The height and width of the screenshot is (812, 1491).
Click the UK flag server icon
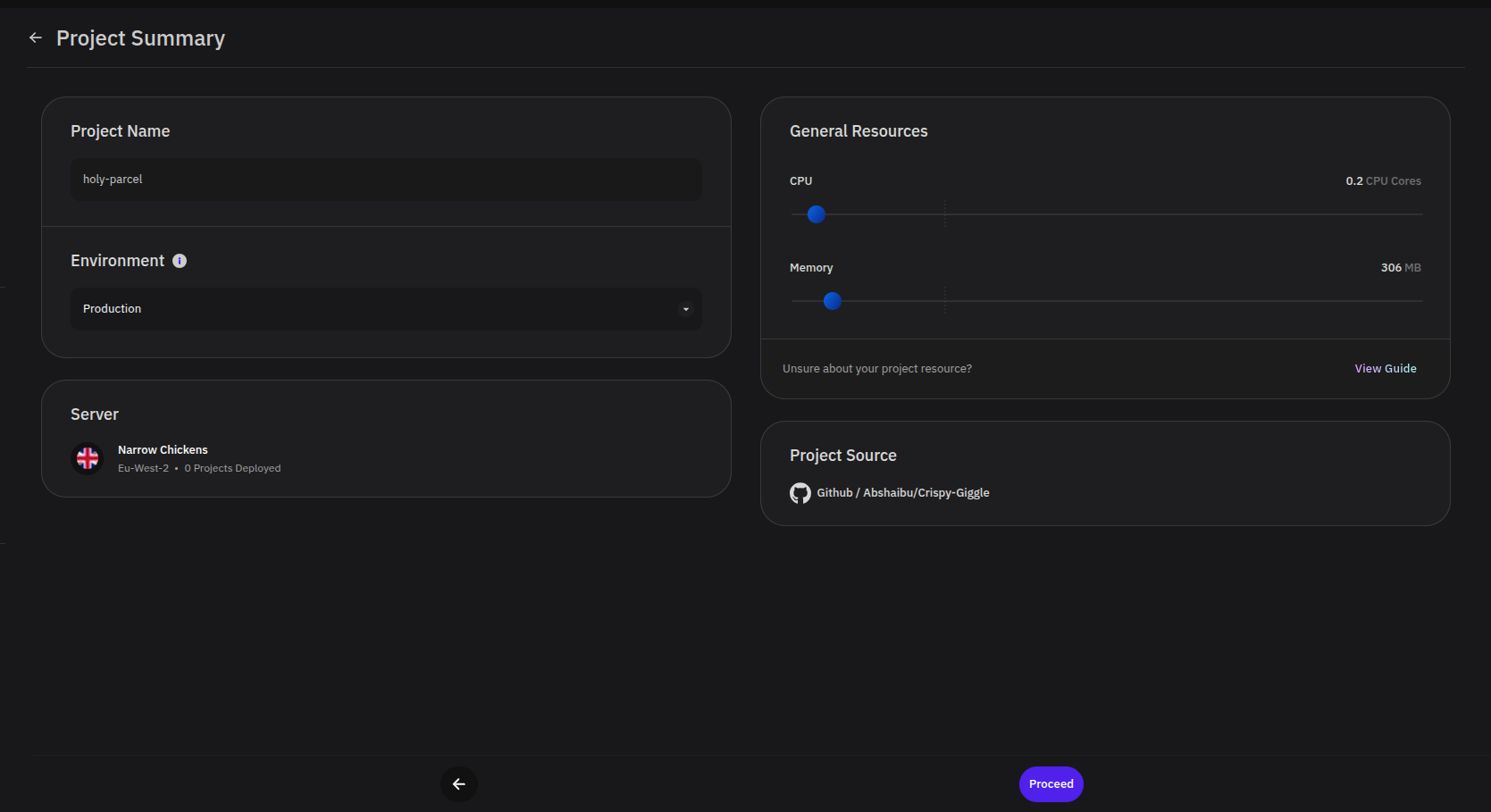pyautogui.click(x=88, y=458)
